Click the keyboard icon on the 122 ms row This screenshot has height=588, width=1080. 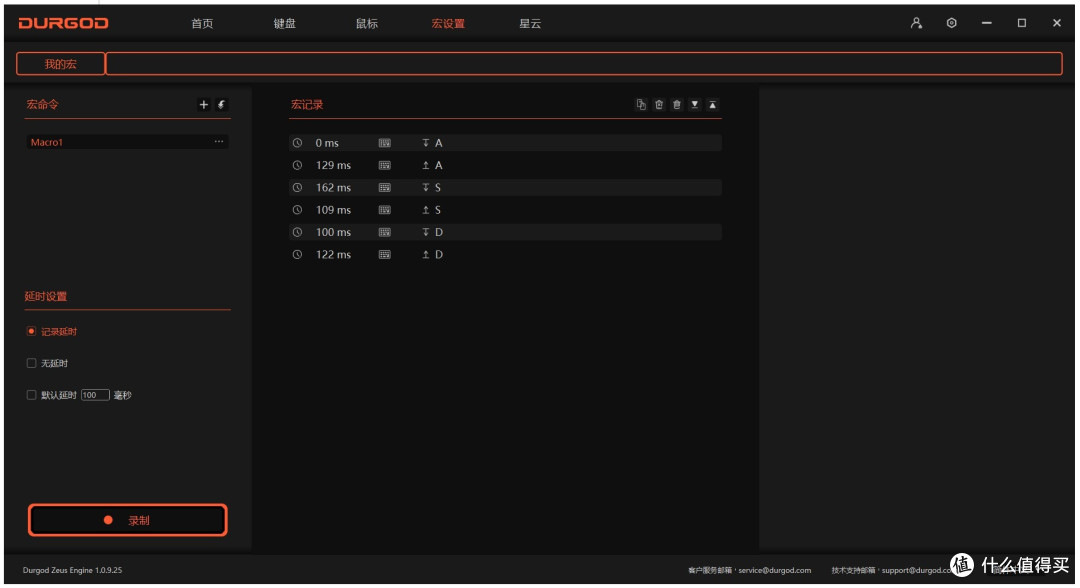coord(385,255)
